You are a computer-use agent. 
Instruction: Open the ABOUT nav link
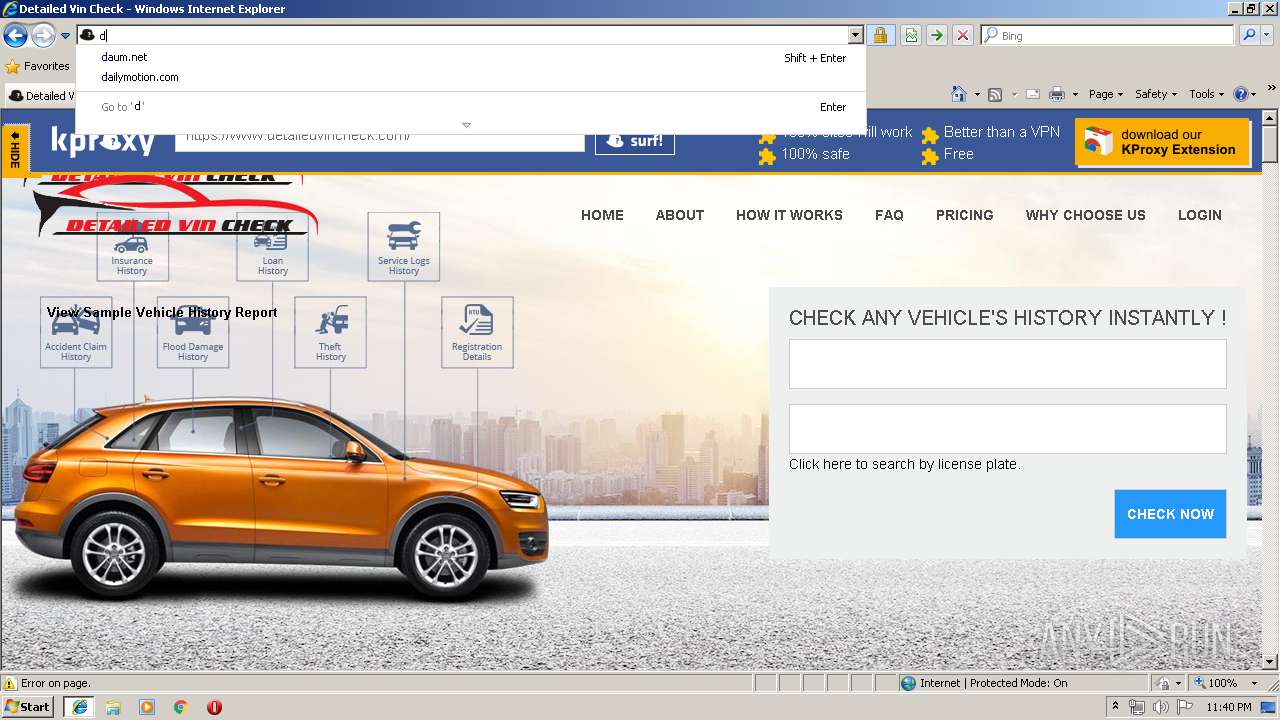680,215
